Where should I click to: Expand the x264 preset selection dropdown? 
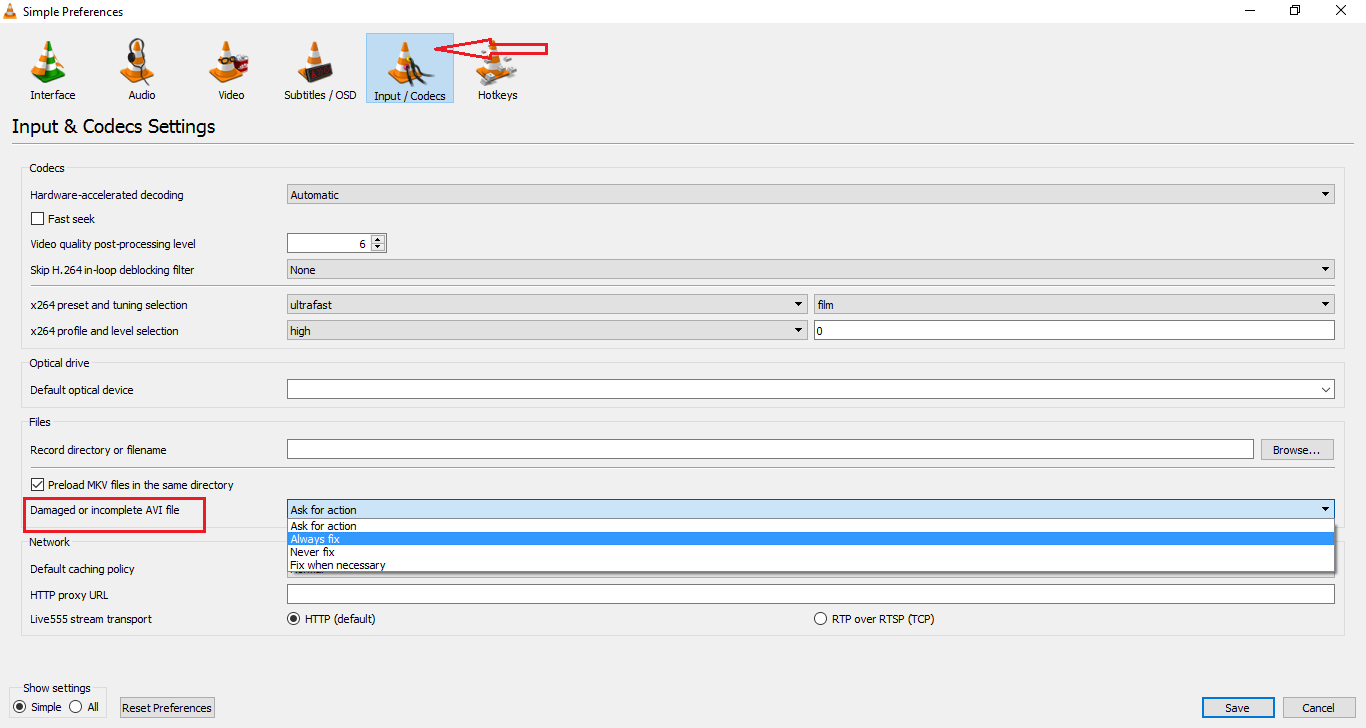coord(798,304)
